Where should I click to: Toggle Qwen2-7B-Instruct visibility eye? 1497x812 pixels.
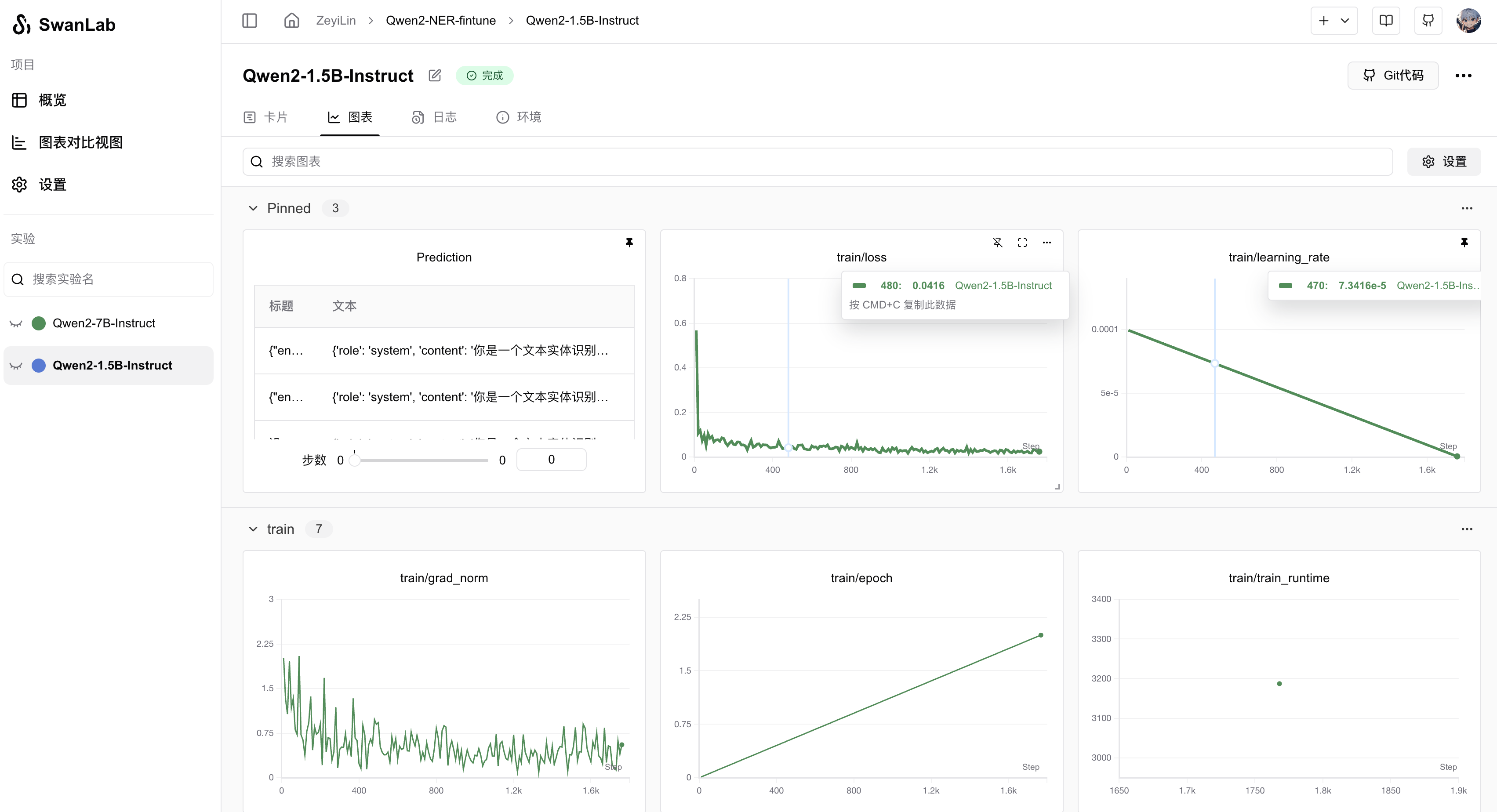coord(16,323)
